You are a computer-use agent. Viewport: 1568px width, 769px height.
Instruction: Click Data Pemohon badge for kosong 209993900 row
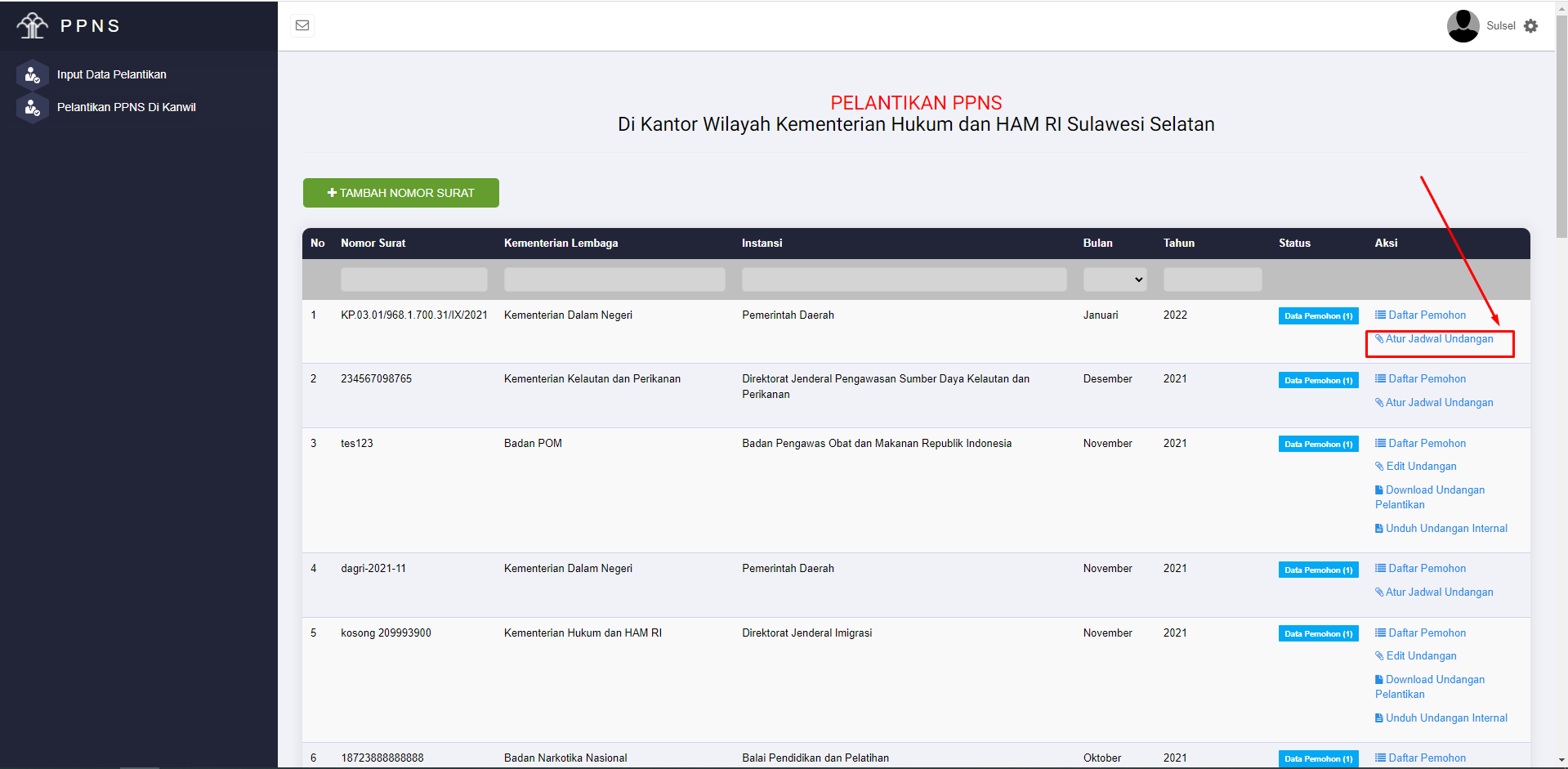1318,633
